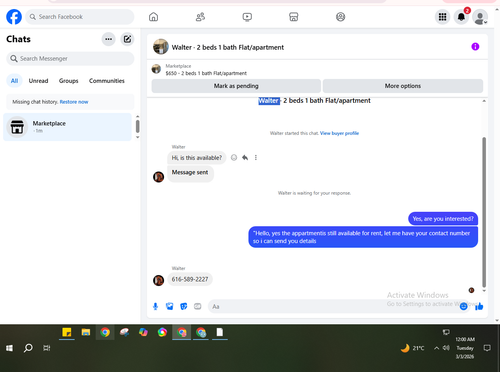The height and width of the screenshot is (372, 500).
Task: Open the Groups circle icon in top bar
Action: point(340,17)
